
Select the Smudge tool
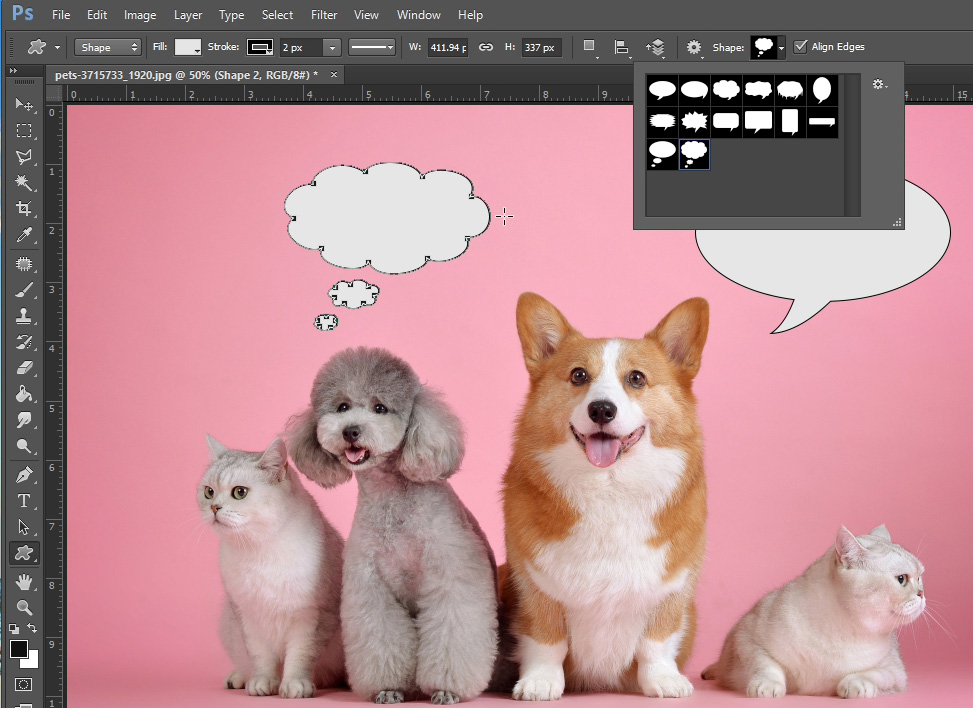pyautogui.click(x=24, y=420)
